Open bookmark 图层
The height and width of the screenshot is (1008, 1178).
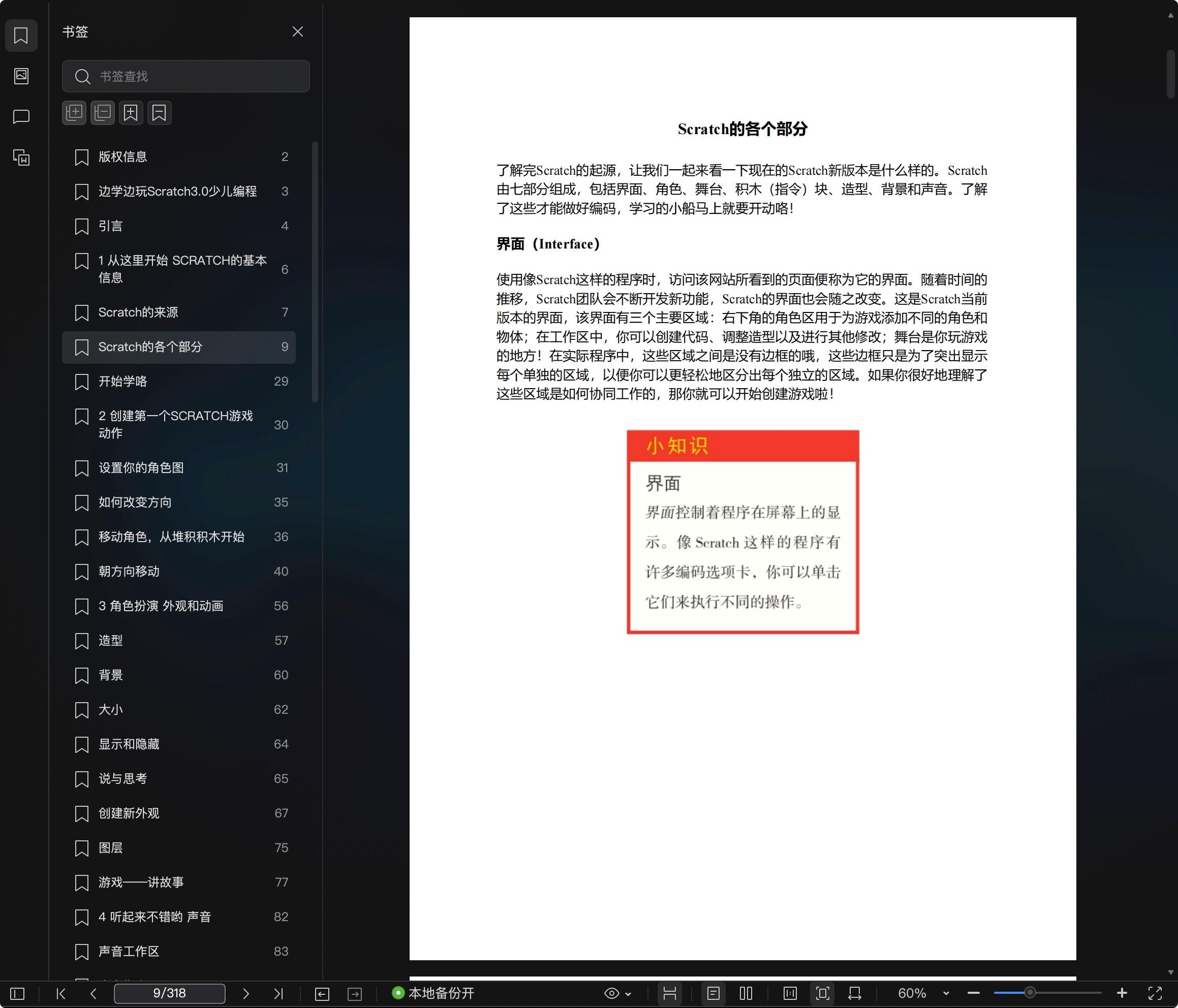[x=178, y=848]
